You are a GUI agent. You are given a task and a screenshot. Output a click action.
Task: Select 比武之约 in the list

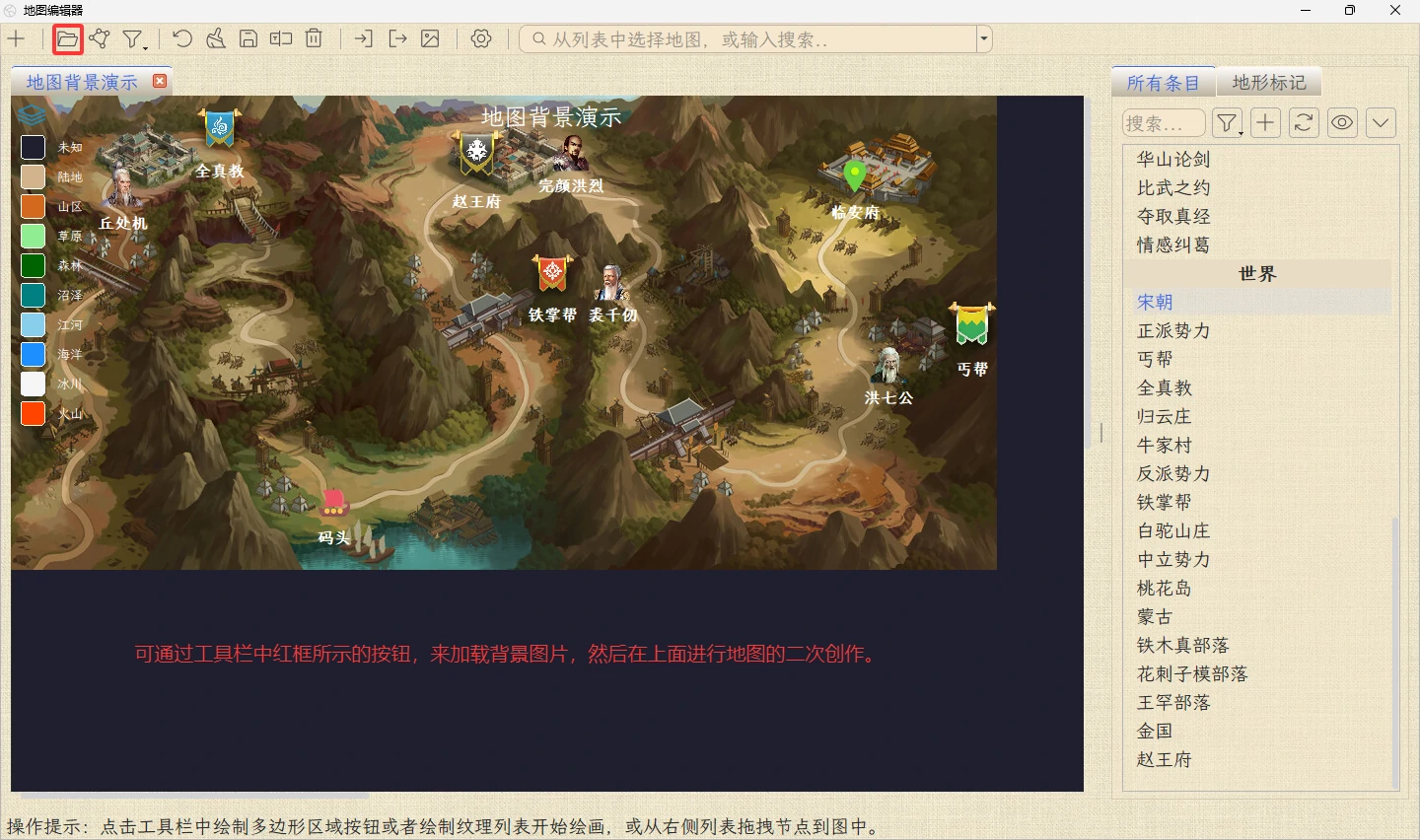1257,187
